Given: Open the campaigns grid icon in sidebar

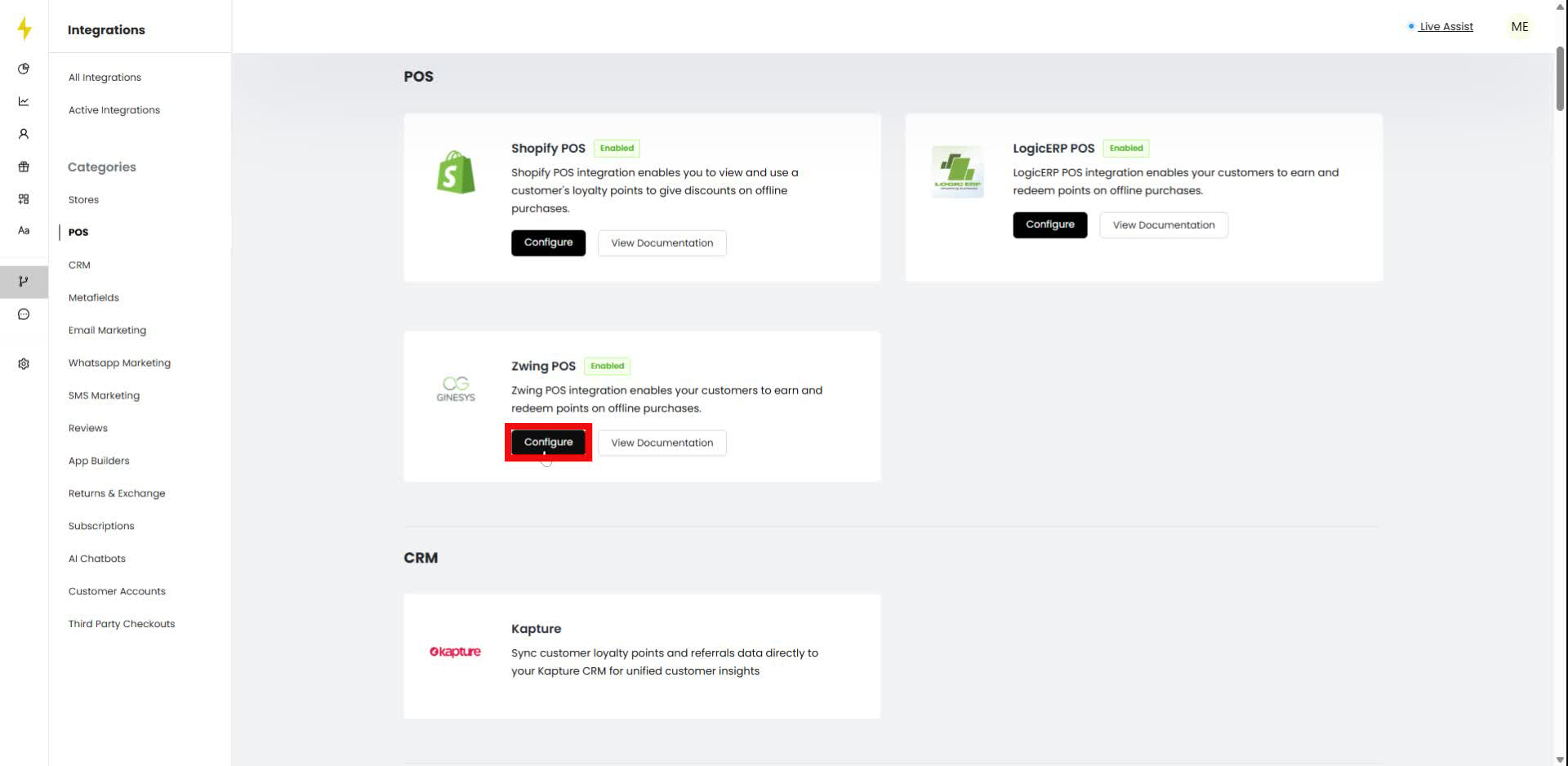Looking at the screenshot, I should click(x=24, y=198).
